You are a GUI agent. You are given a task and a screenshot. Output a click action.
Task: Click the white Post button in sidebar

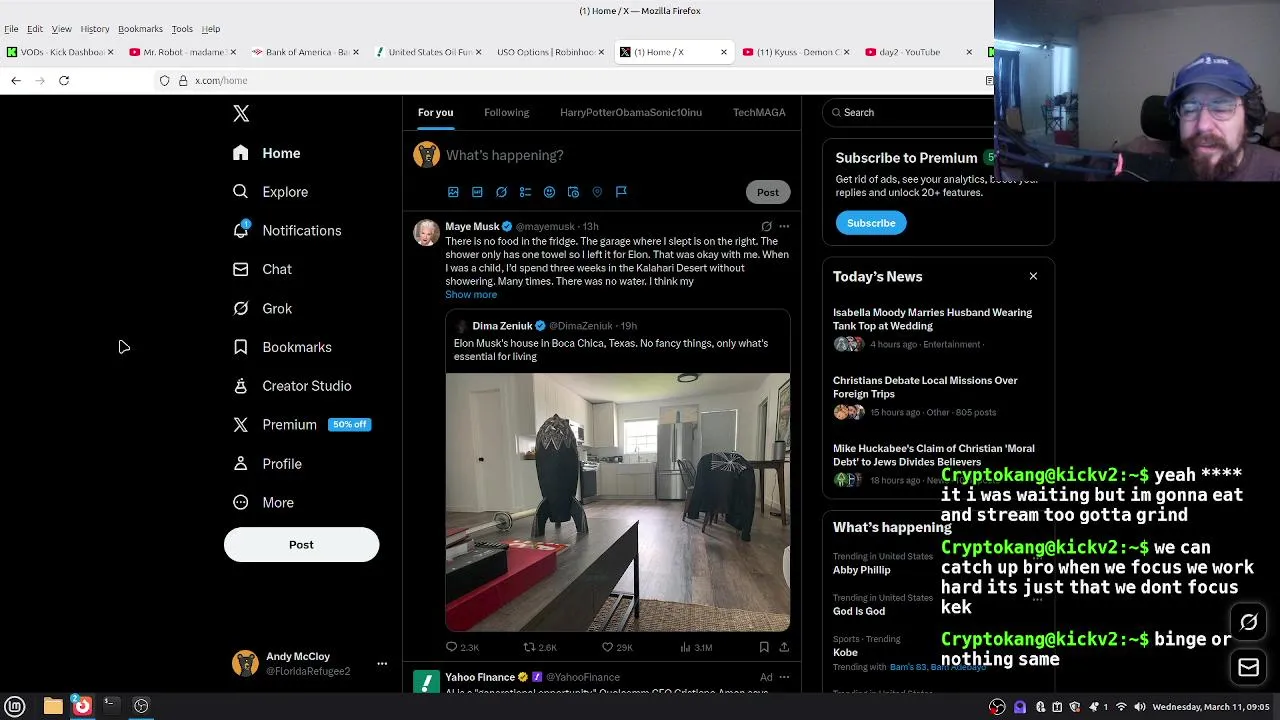point(301,545)
